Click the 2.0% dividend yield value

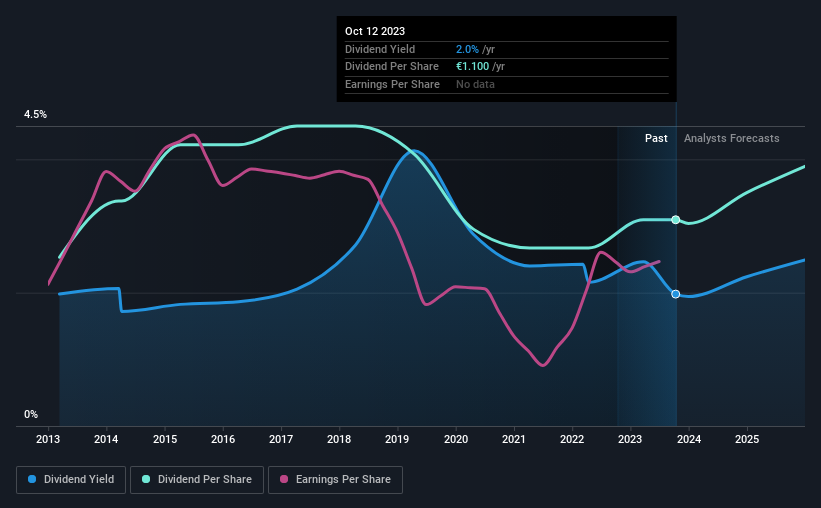pyautogui.click(x=467, y=49)
